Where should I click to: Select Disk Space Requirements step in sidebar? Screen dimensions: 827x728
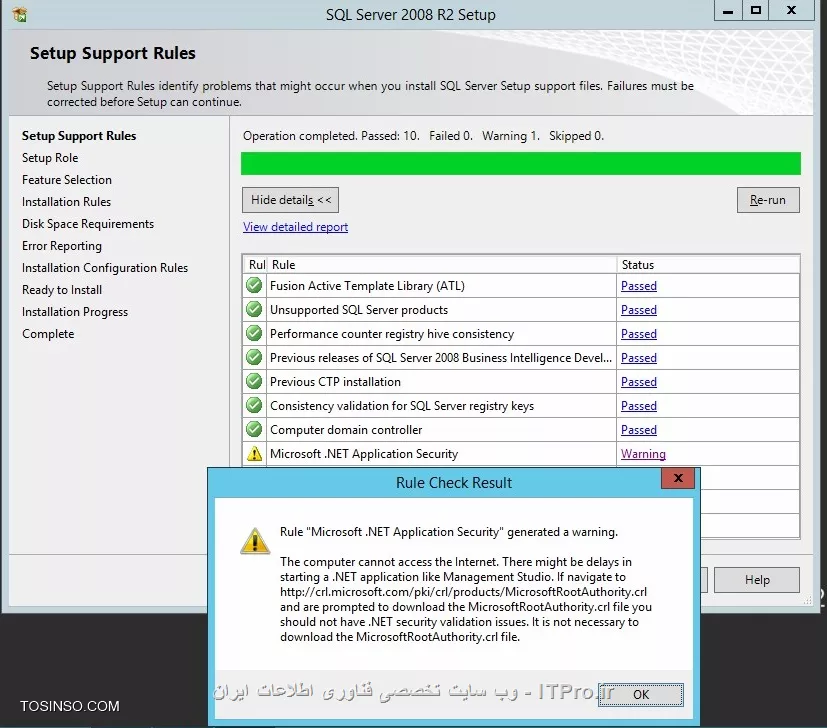(88, 224)
